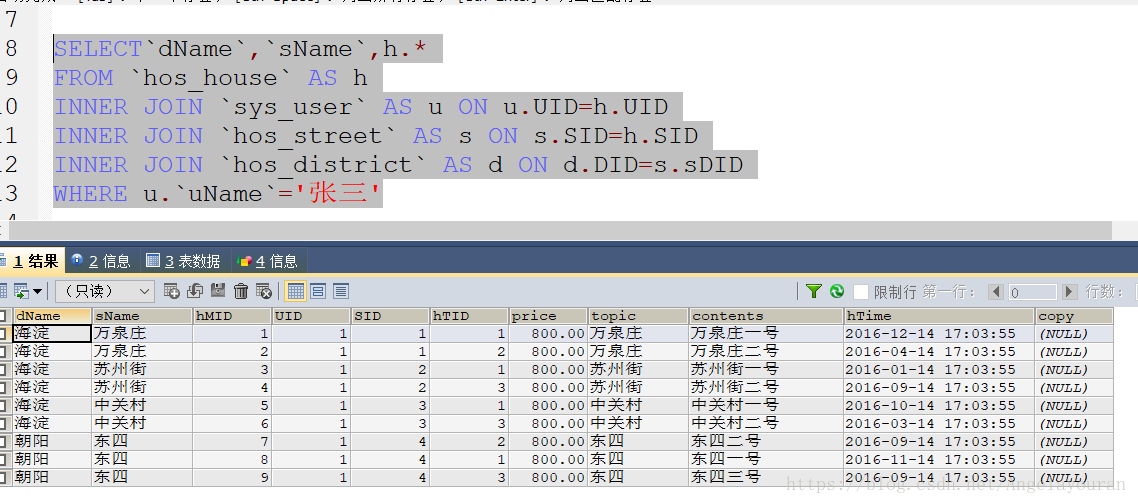Click the dName column header
The width and height of the screenshot is (1138, 504).
click(x=52, y=316)
